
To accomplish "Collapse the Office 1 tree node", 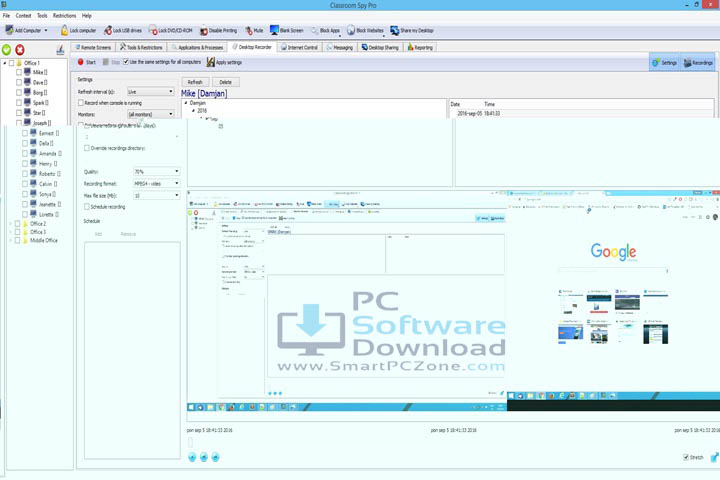I will tap(5, 63).
